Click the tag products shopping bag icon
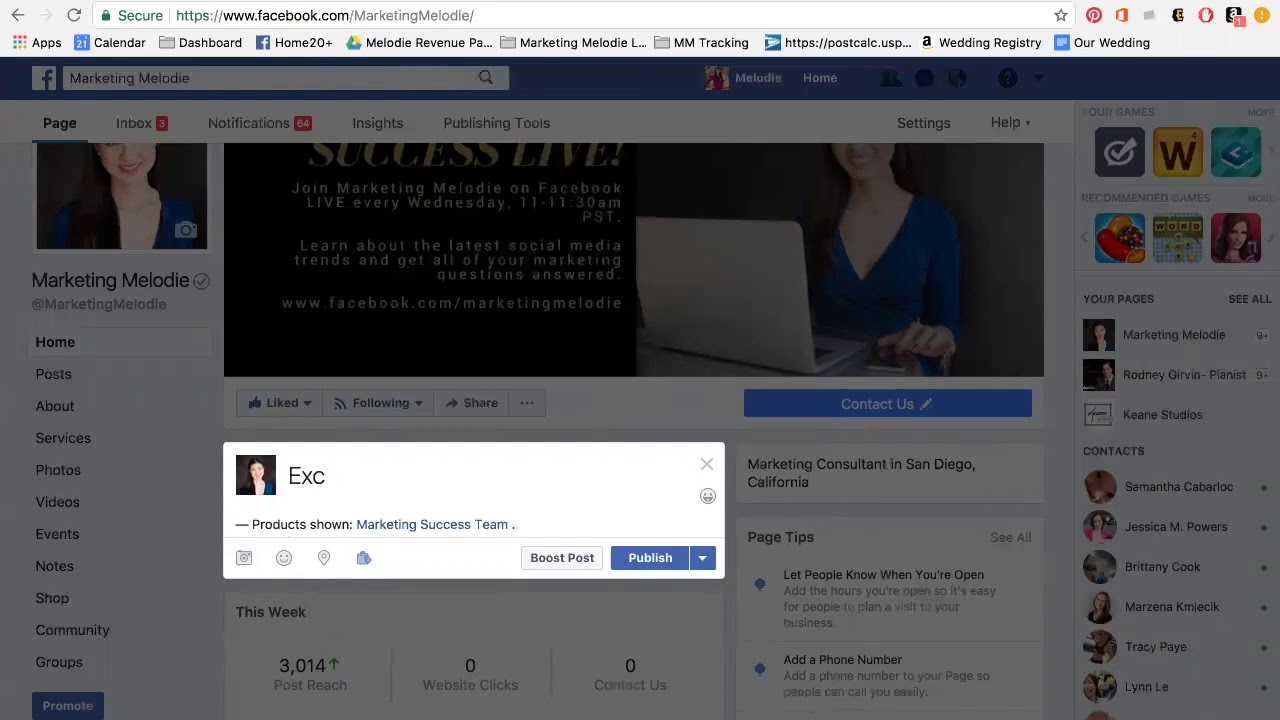 pyautogui.click(x=364, y=558)
